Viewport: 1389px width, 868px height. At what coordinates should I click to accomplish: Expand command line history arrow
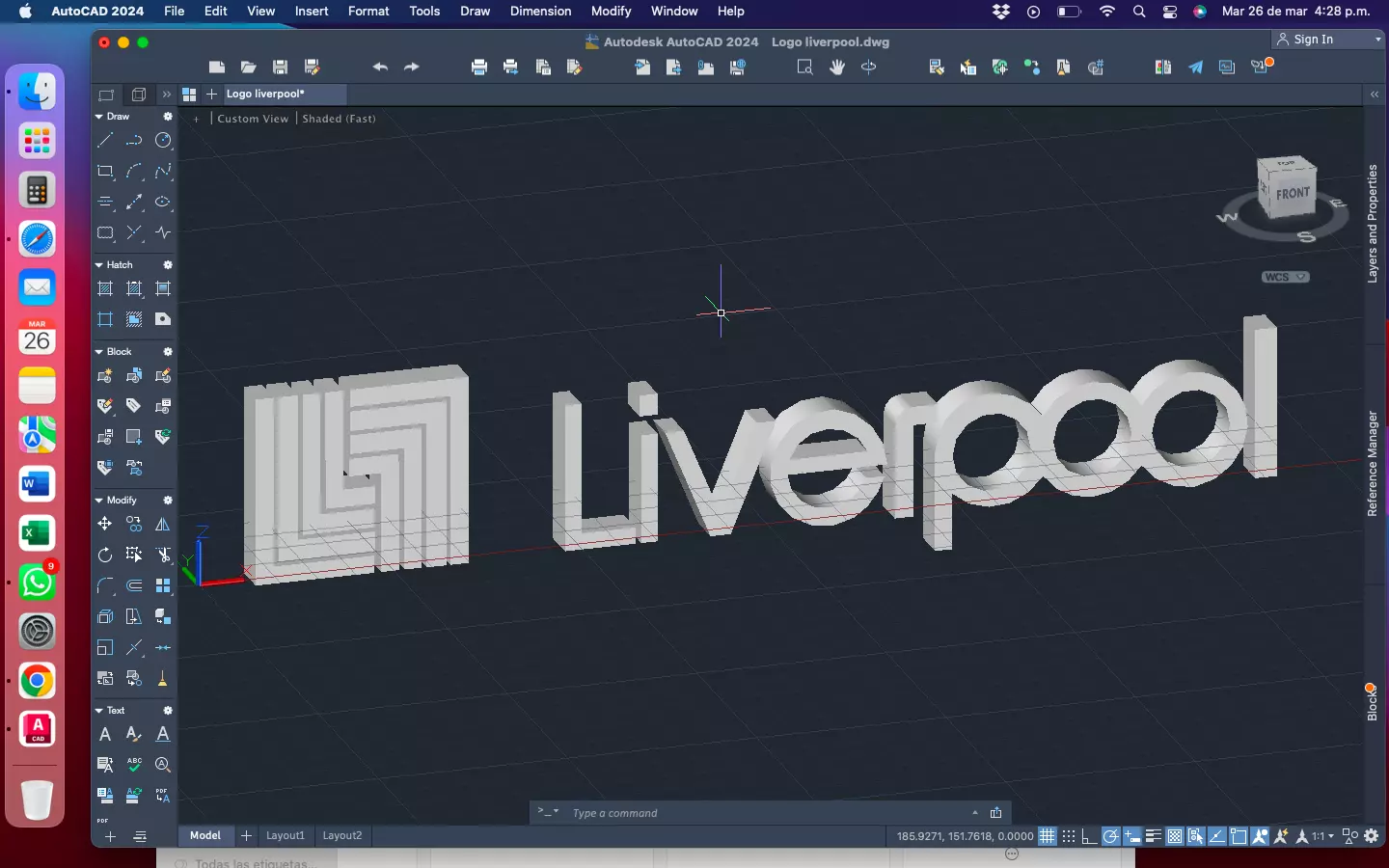[x=975, y=812]
